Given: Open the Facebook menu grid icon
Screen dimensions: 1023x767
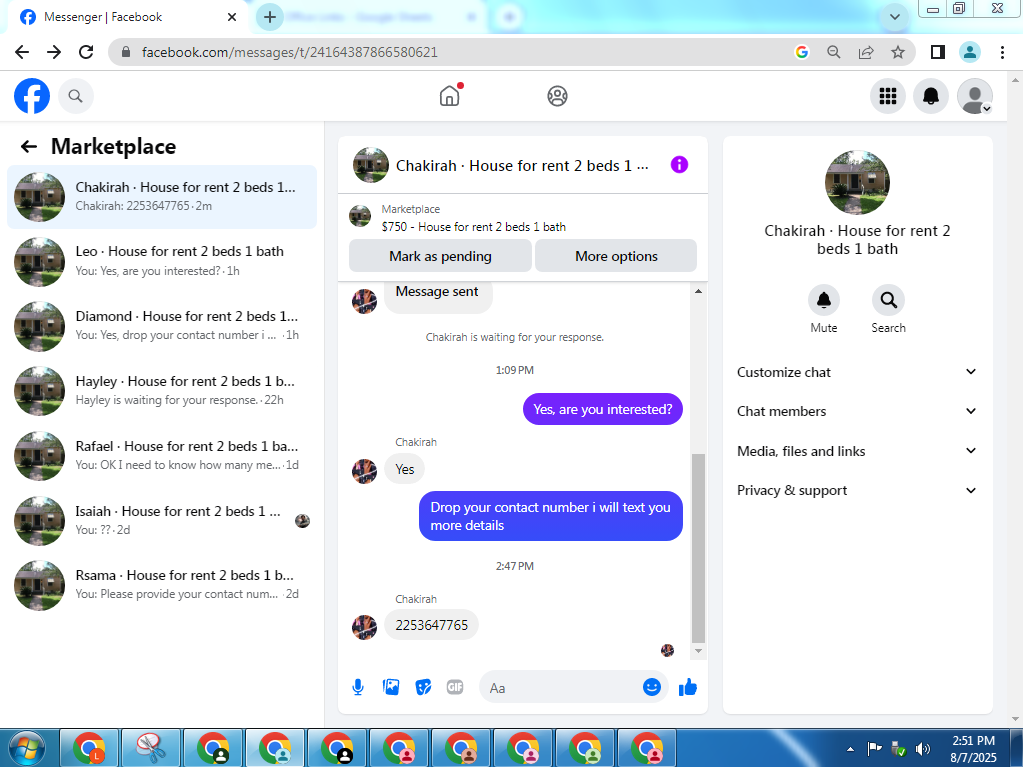Looking at the screenshot, I should [x=887, y=96].
